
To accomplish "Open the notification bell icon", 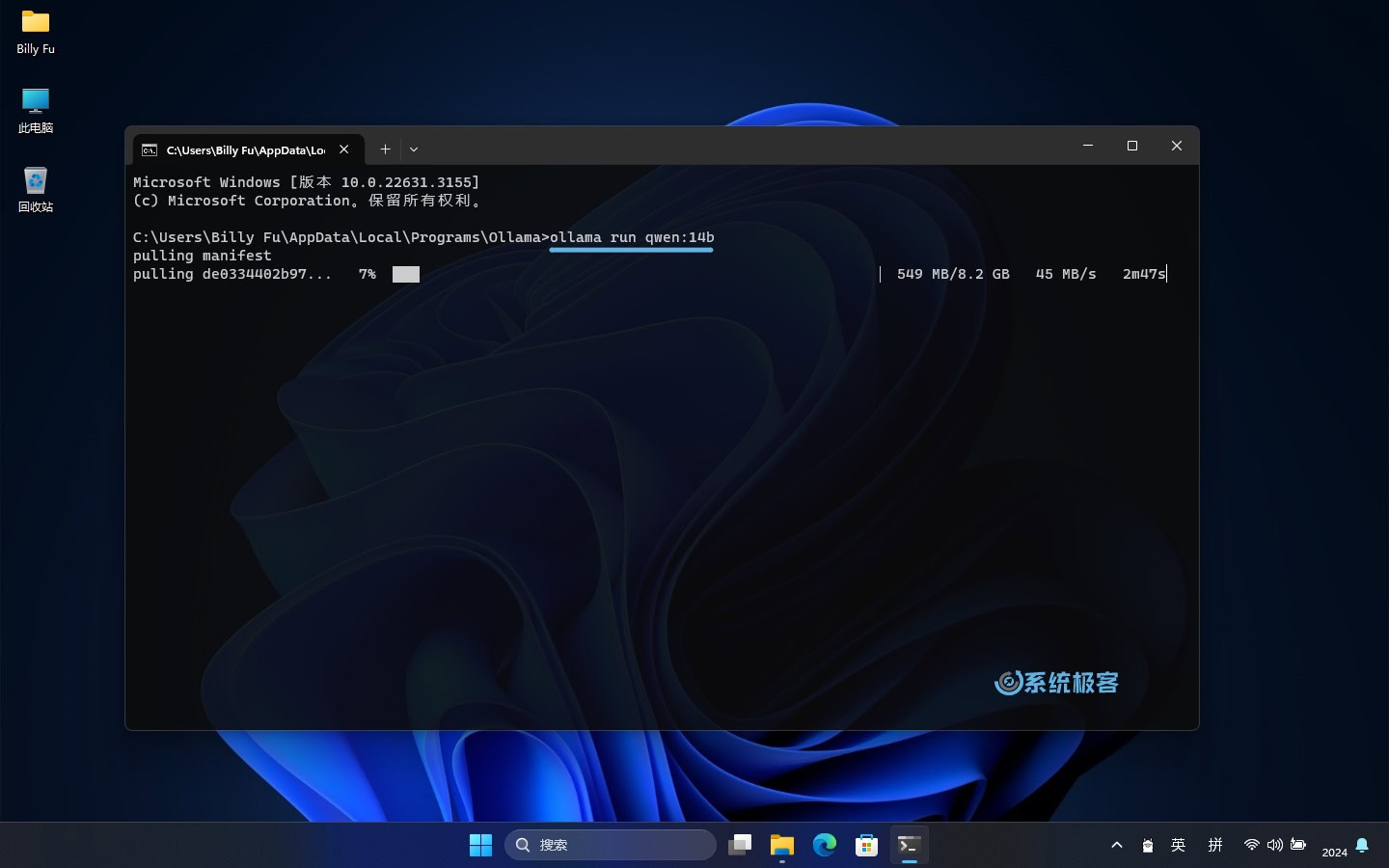I will 1362,845.
